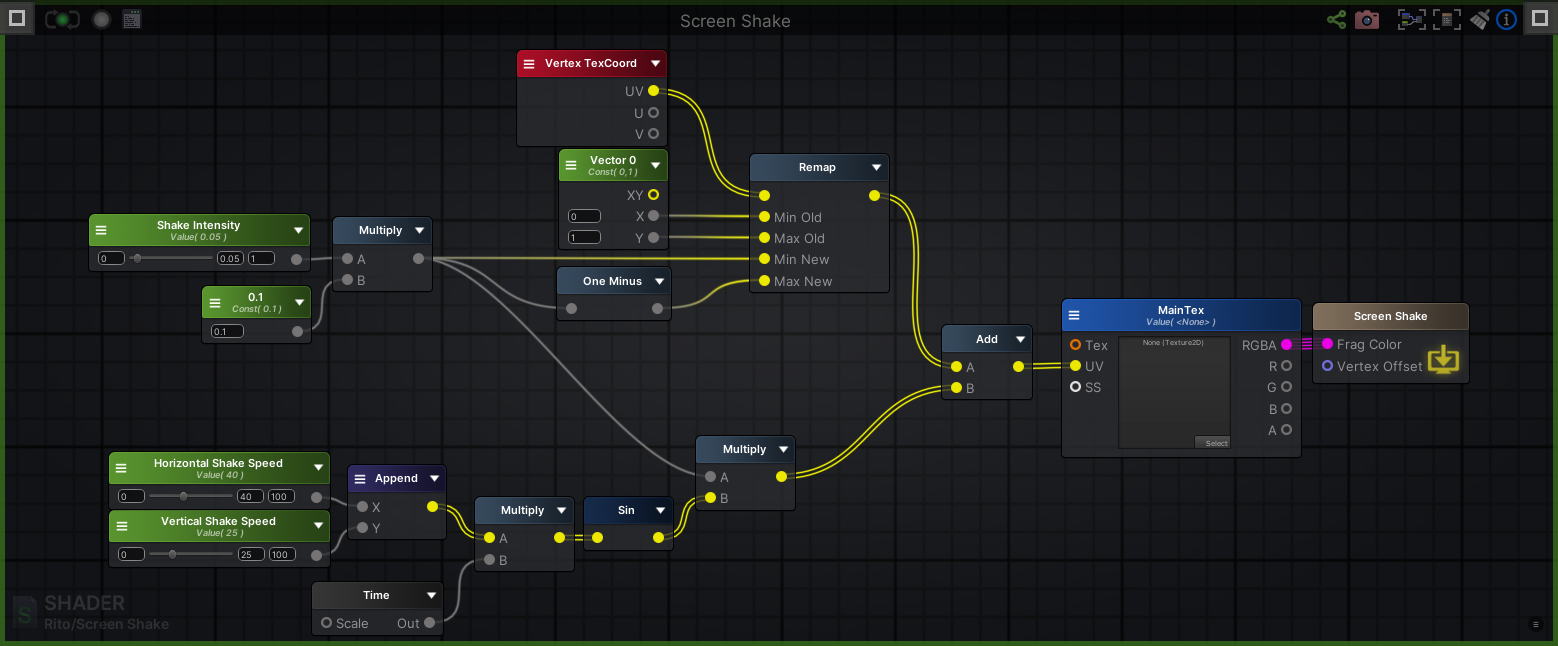1558x646 pixels.
Task: Take a screenshot with the camera toolbar icon
Action: 1366,19
